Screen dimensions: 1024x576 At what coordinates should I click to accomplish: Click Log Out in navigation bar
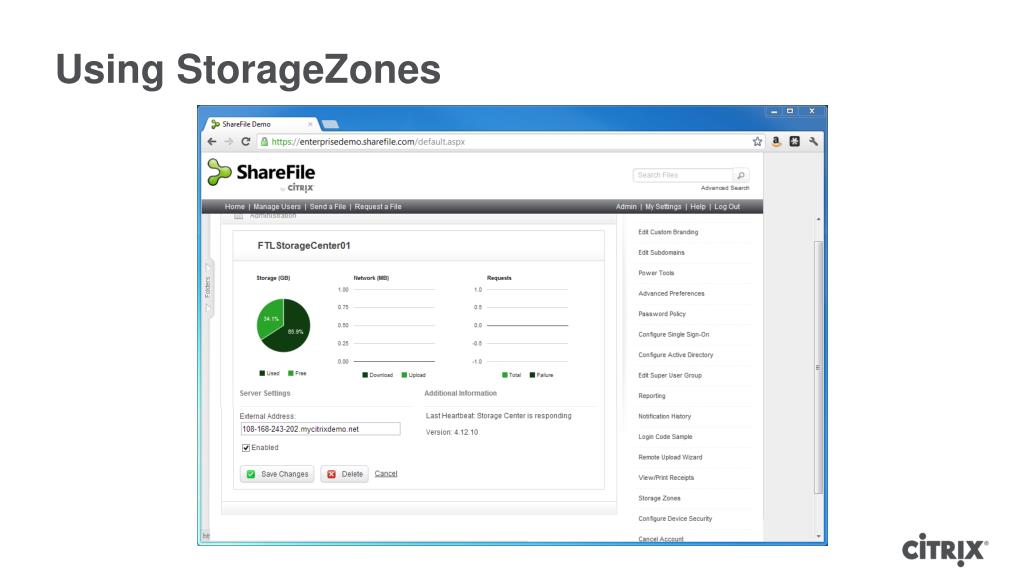[x=727, y=206]
